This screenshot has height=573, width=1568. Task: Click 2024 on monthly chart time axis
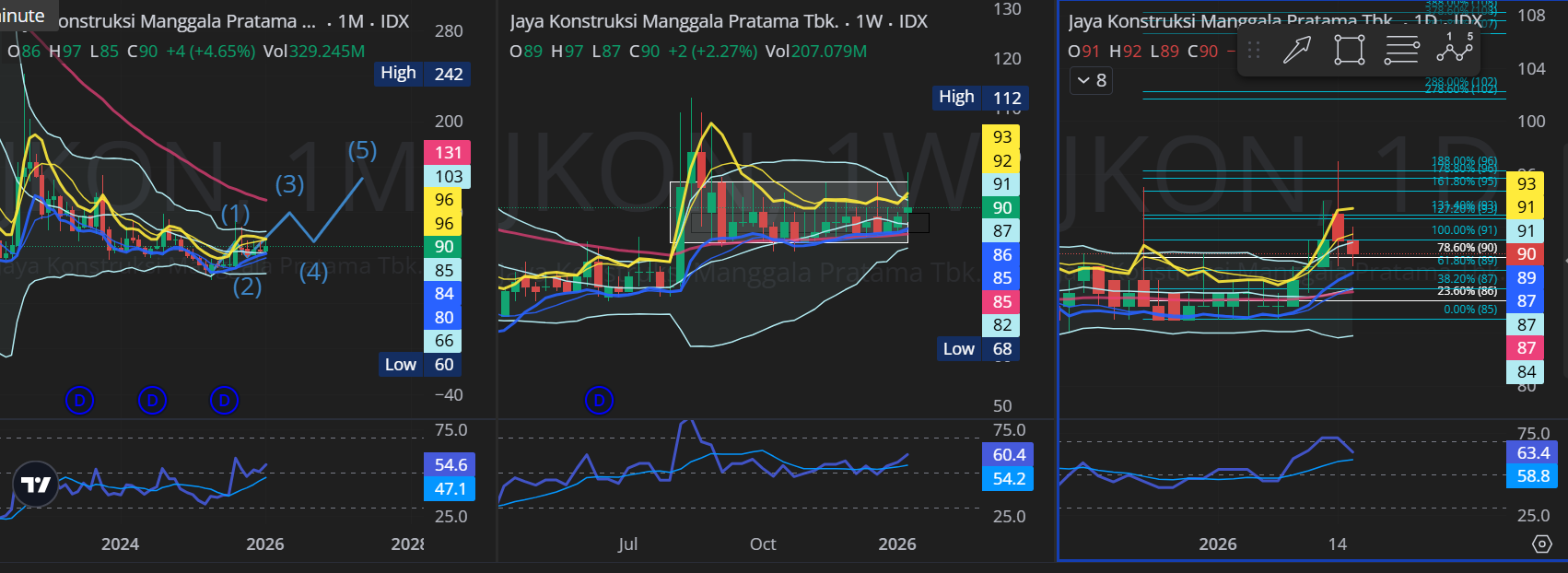click(120, 544)
